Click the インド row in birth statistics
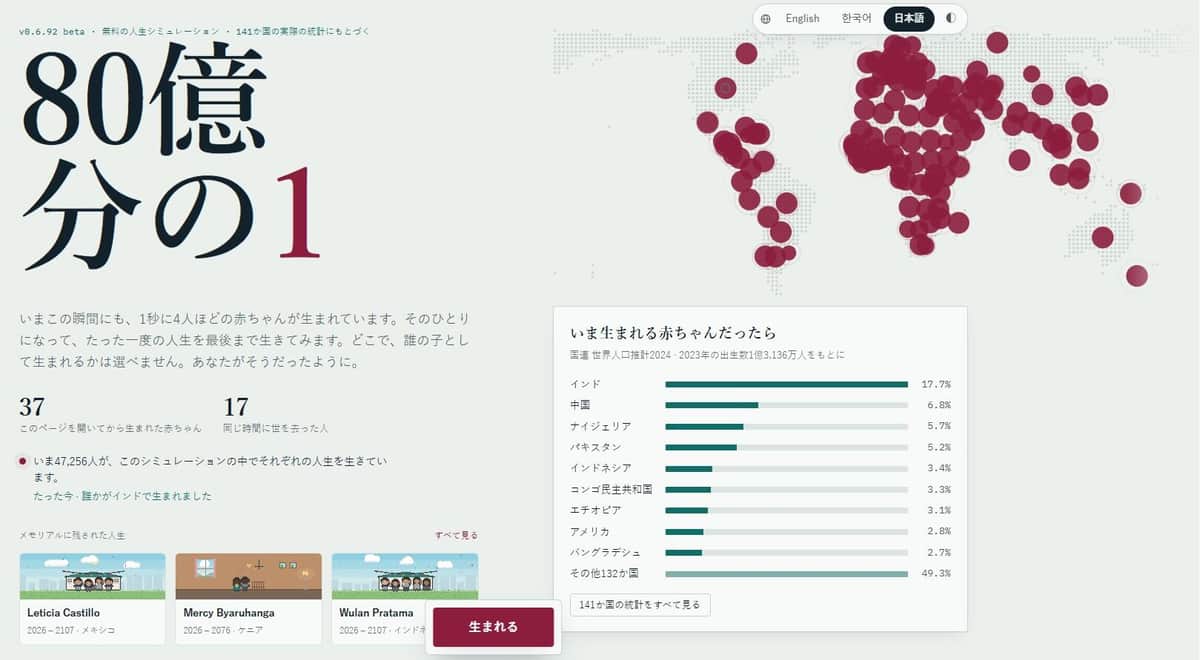 [x=760, y=384]
